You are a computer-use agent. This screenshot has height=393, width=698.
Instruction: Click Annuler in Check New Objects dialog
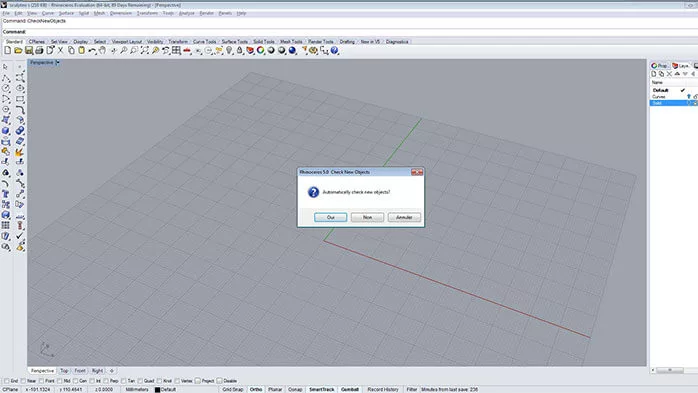coord(404,217)
